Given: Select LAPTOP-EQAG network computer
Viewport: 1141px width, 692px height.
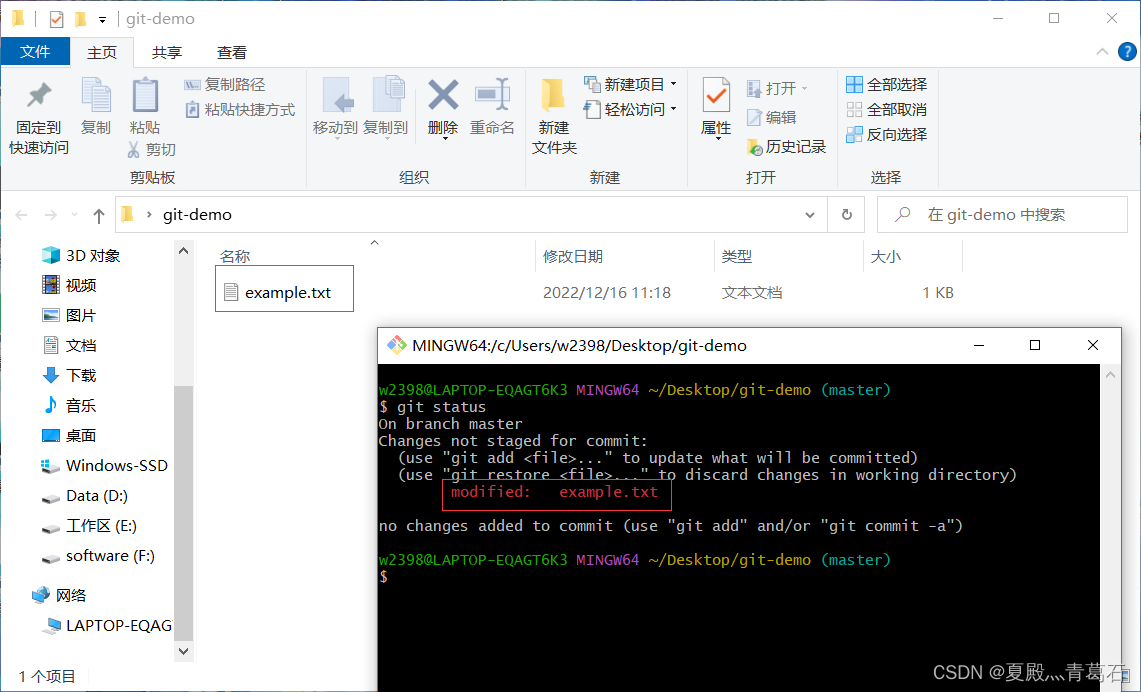Looking at the screenshot, I should [x=108, y=626].
